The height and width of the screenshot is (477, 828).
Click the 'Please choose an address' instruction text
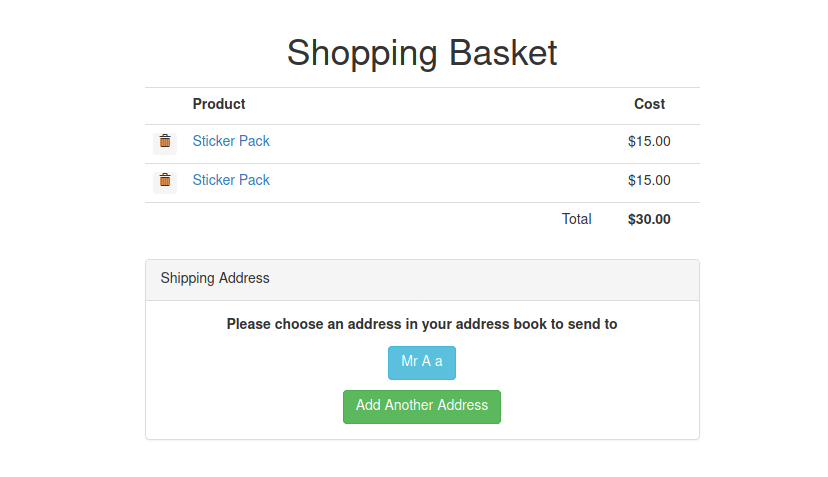tap(422, 324)
